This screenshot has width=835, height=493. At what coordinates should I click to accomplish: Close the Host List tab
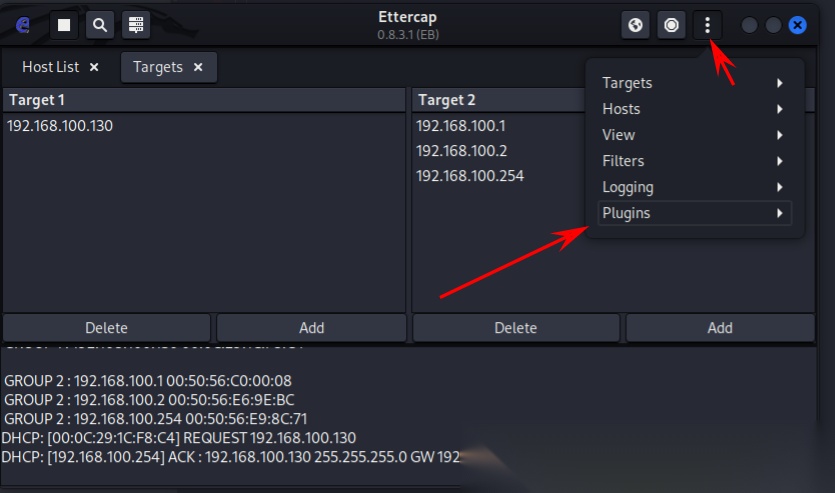[x=94, y=67]
